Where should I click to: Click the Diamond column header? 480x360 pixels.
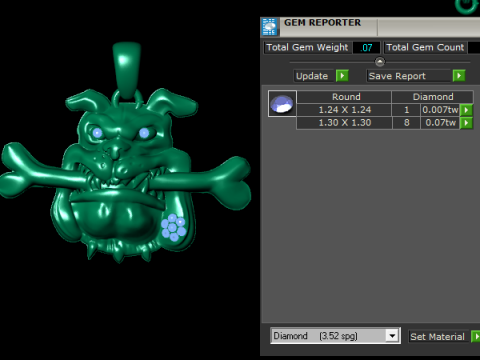pyautogui.click(x=433, y=97)
